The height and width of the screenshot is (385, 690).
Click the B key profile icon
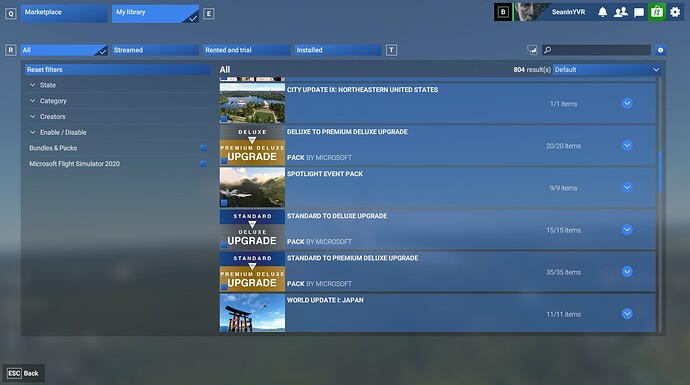503,12
